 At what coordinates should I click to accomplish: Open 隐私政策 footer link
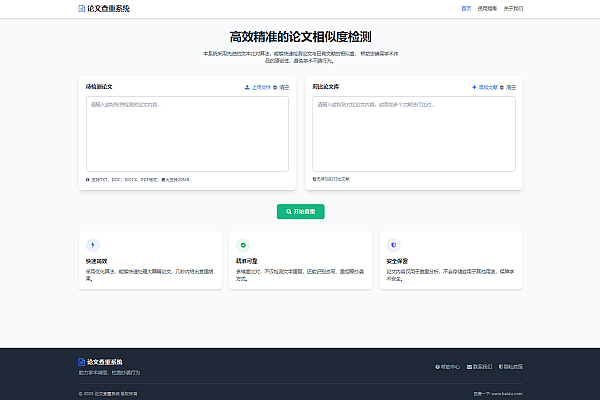point(511,367)
